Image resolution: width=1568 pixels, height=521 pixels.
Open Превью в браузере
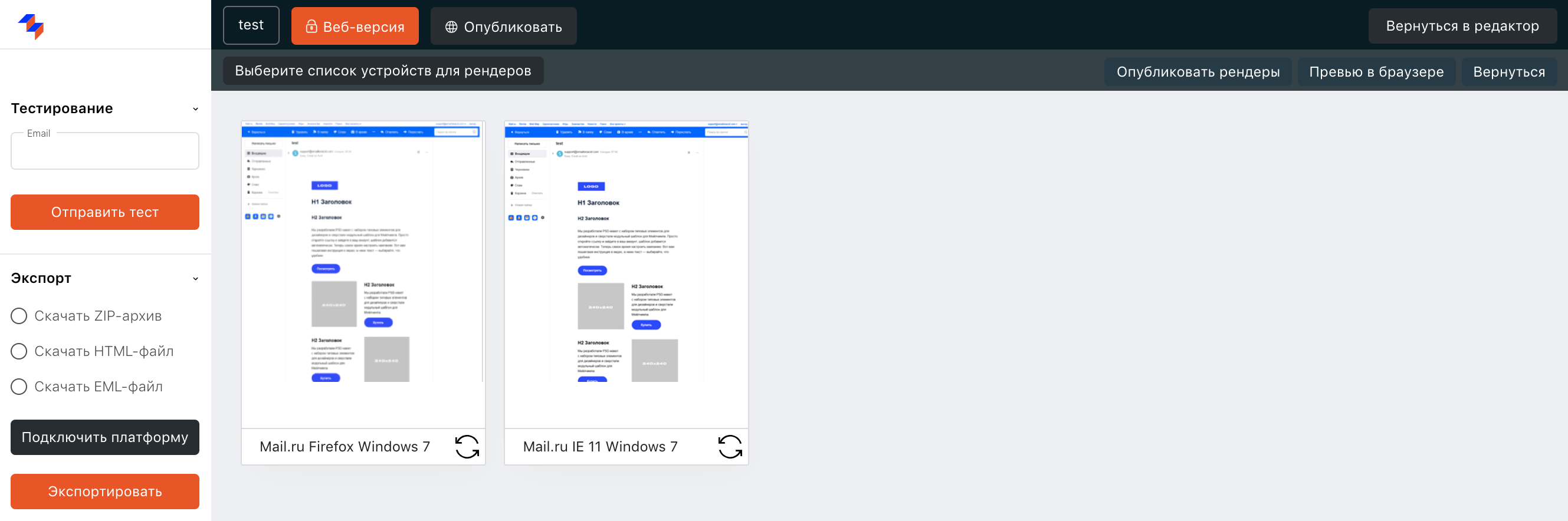click(1376, 72)
